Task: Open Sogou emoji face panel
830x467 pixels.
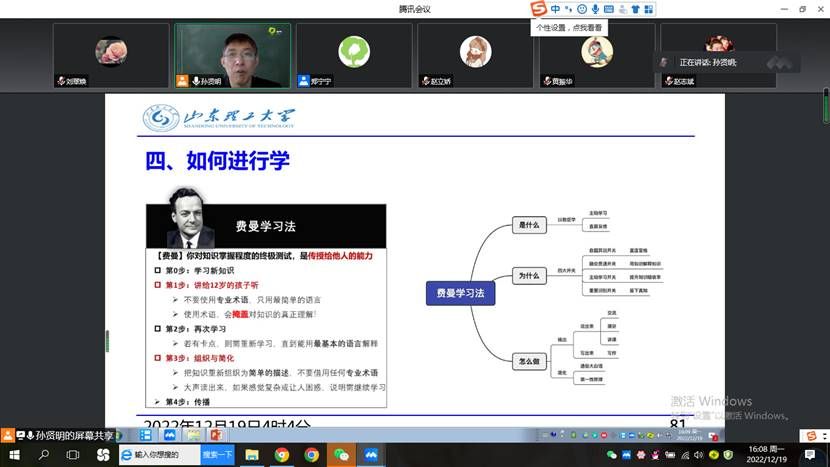Action: pos(582,9)
